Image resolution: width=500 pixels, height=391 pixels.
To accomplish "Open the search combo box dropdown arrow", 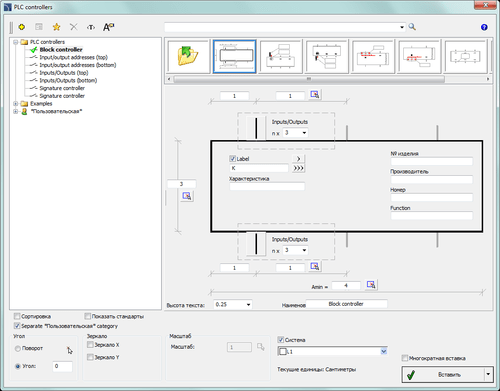I will click(402, 27).
